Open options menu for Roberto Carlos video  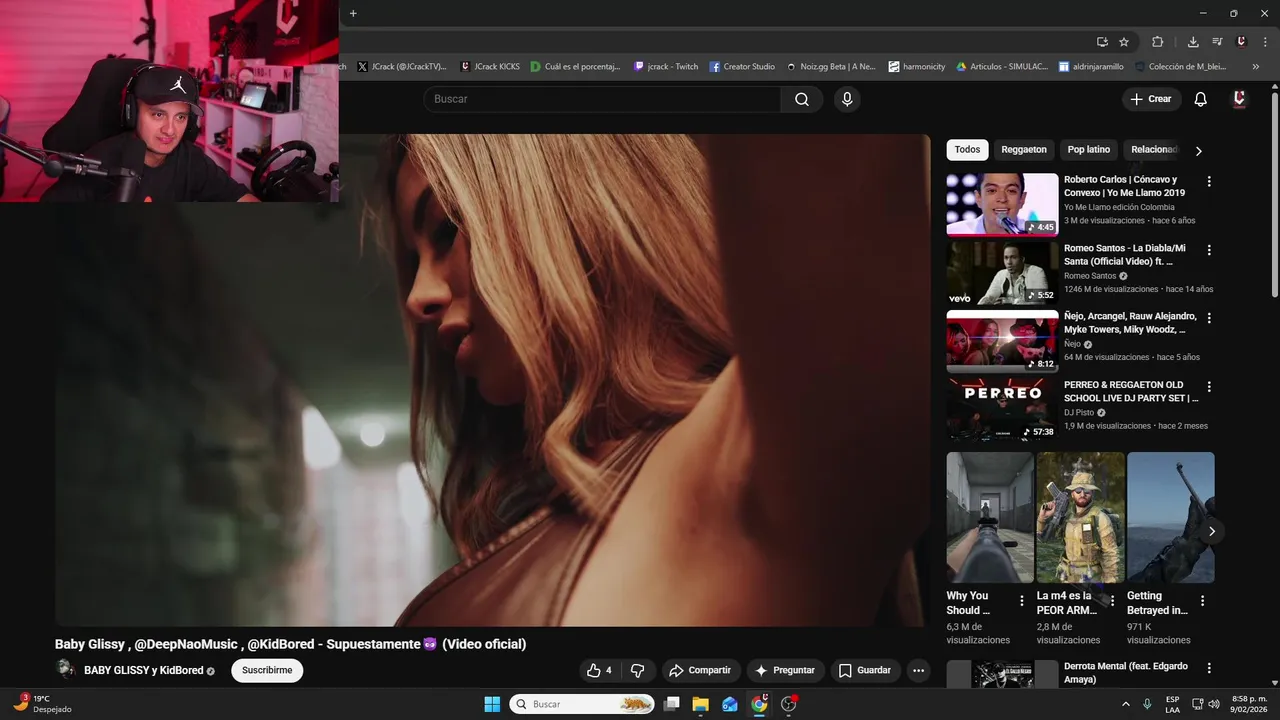1209,182
